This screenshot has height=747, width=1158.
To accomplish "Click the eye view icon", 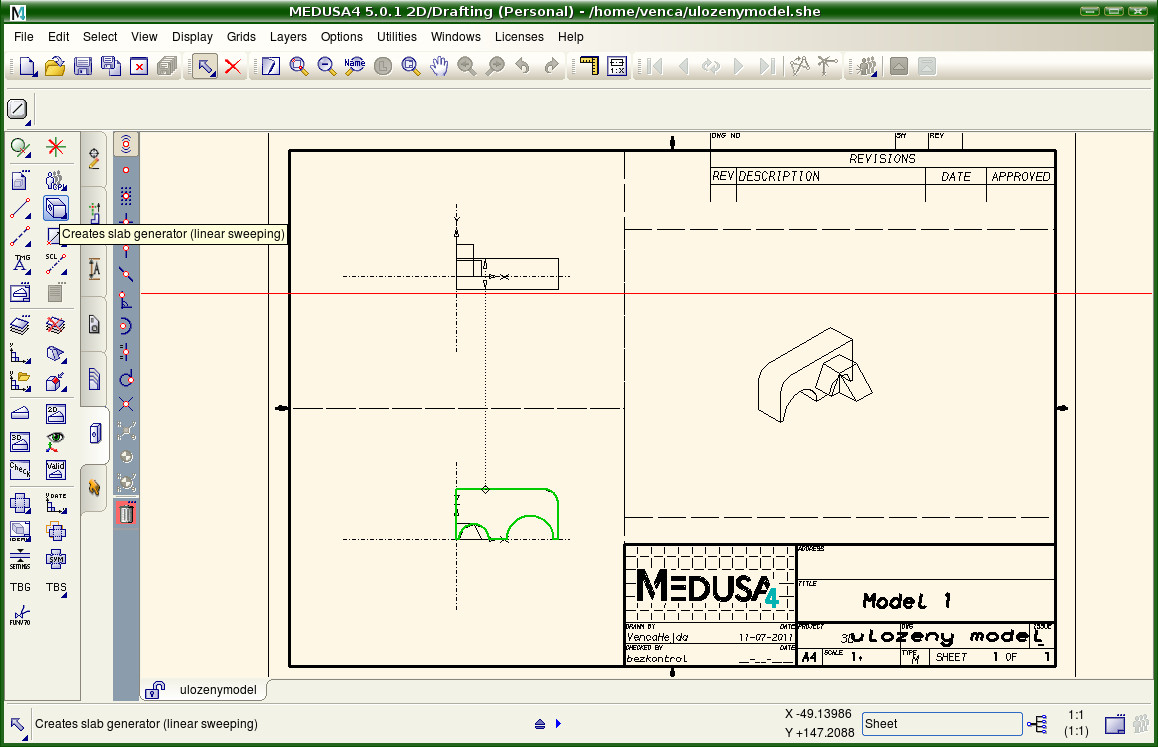I will [56, 441].
